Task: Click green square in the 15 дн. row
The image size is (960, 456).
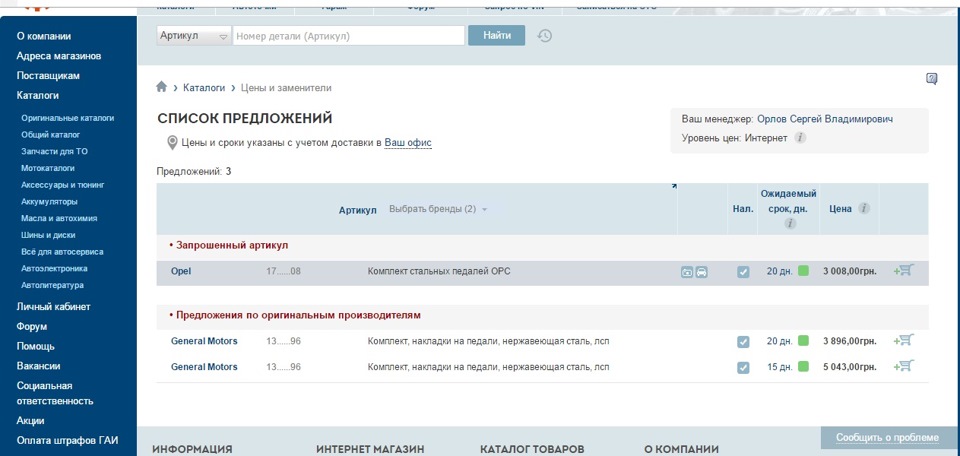Action: (x=803, y=367)
